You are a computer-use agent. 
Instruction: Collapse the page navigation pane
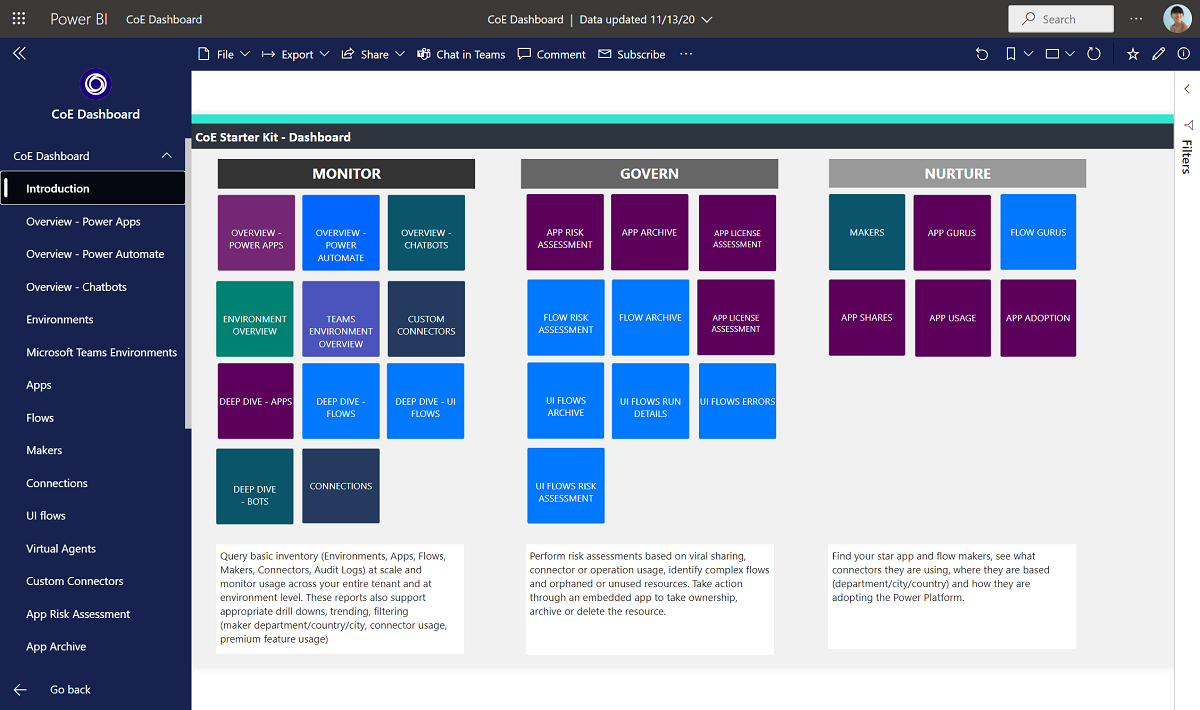tap(19, 53)
